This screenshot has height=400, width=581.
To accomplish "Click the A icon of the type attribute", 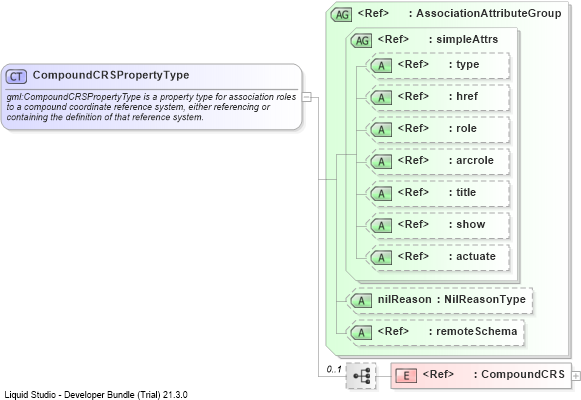I will click(381, 66).
